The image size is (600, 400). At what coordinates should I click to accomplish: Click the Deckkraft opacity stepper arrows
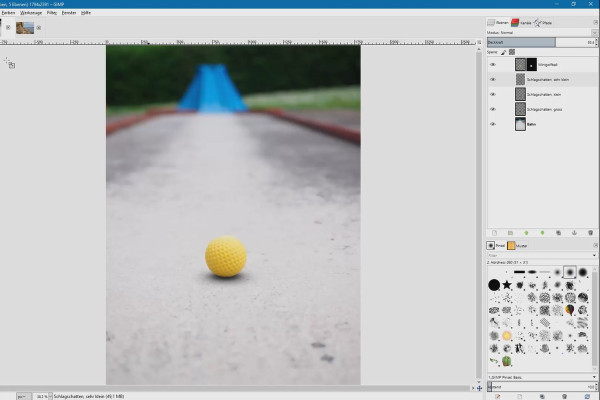(596, 42)
